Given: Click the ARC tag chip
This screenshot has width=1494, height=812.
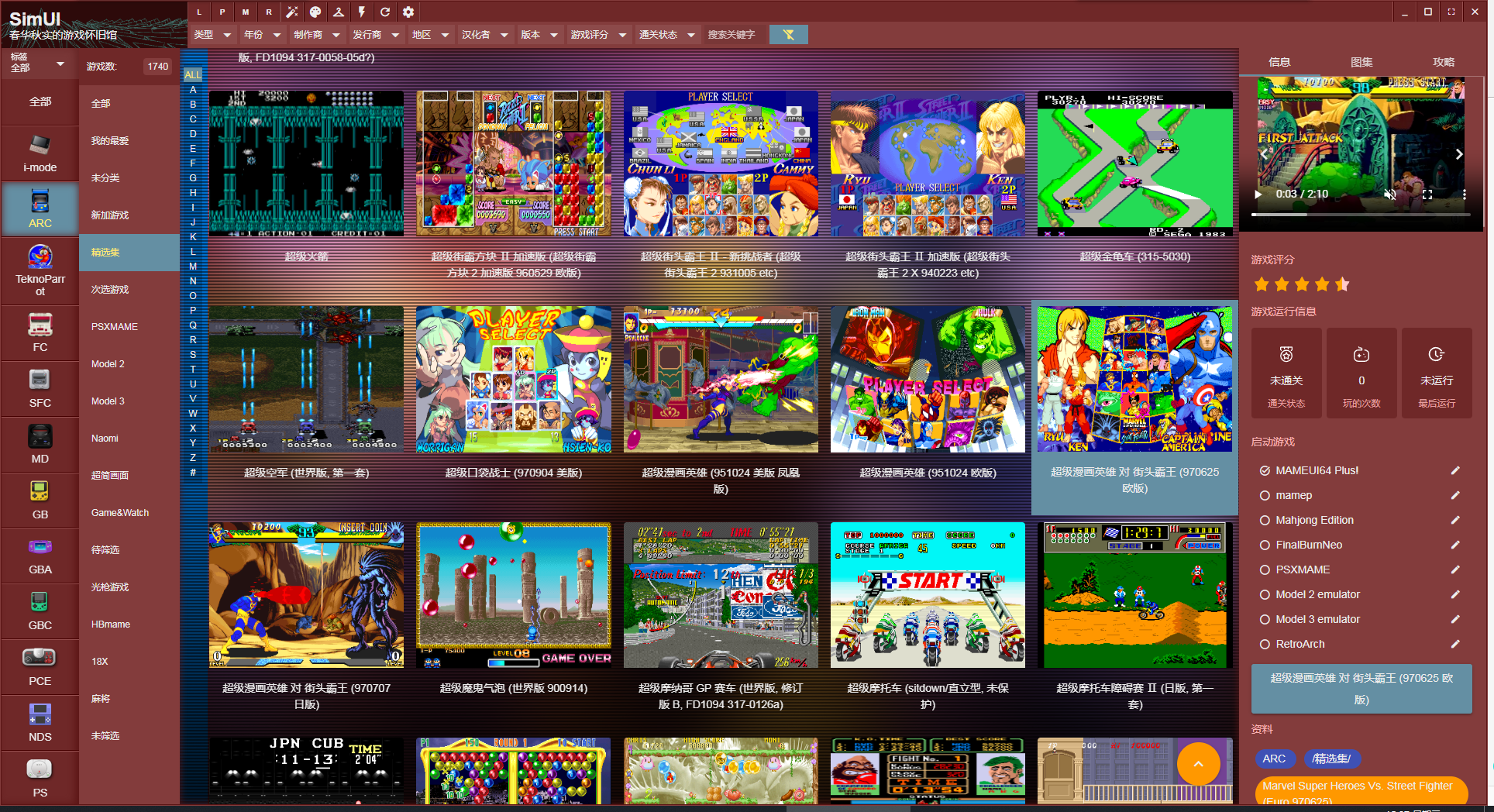Looking at the screenshot, I should (x=1274, y=759).
